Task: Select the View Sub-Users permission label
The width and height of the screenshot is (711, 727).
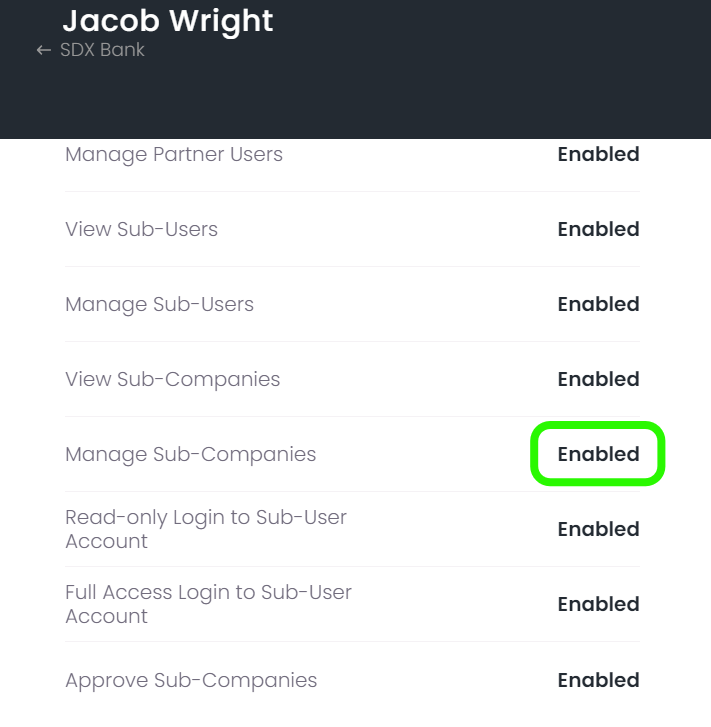Action: point(141,229)
